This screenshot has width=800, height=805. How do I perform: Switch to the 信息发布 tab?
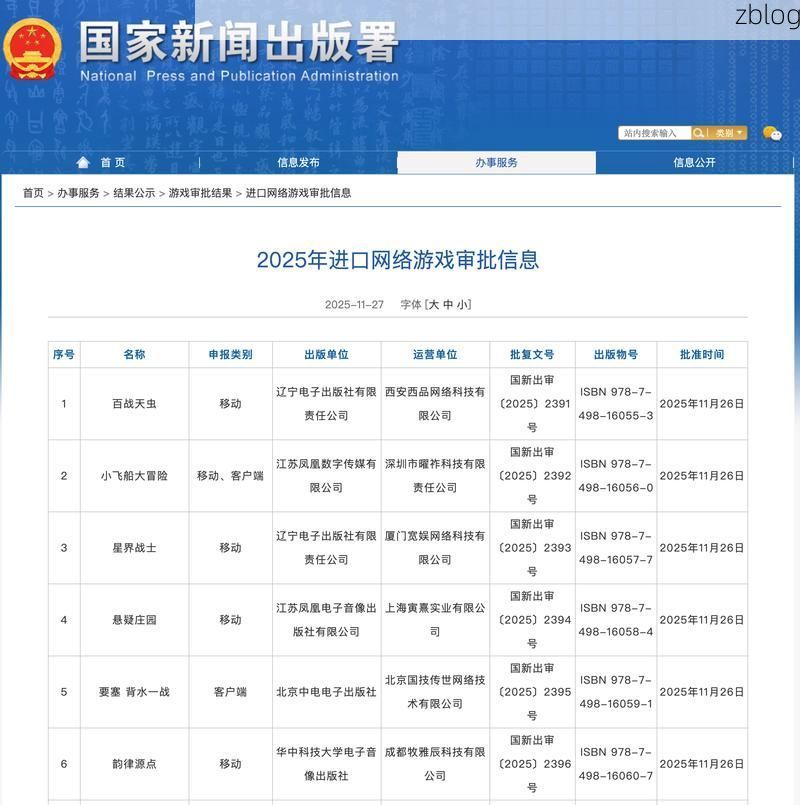click(x=298, y=161)
